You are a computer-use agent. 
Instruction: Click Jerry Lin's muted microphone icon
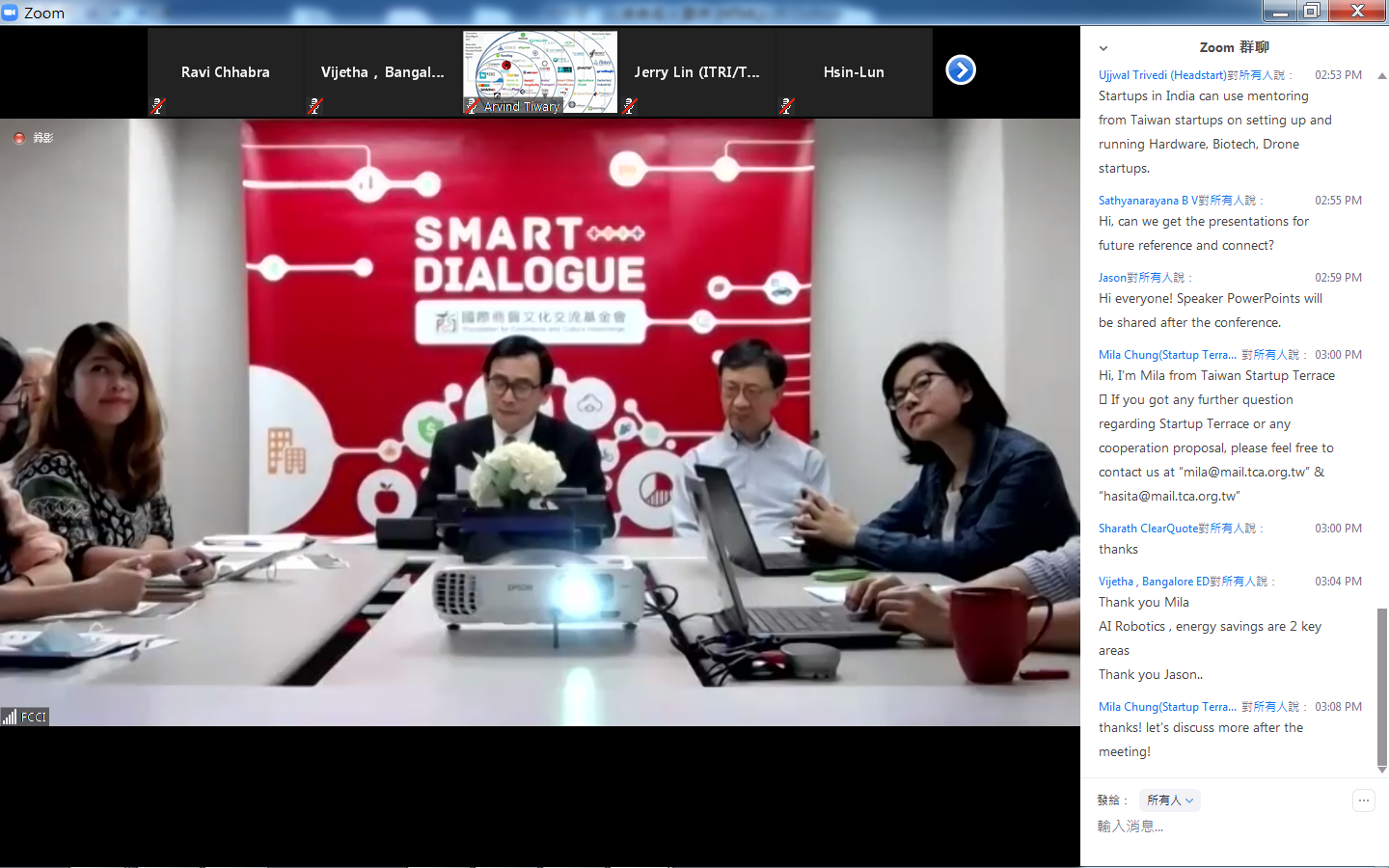630,106
